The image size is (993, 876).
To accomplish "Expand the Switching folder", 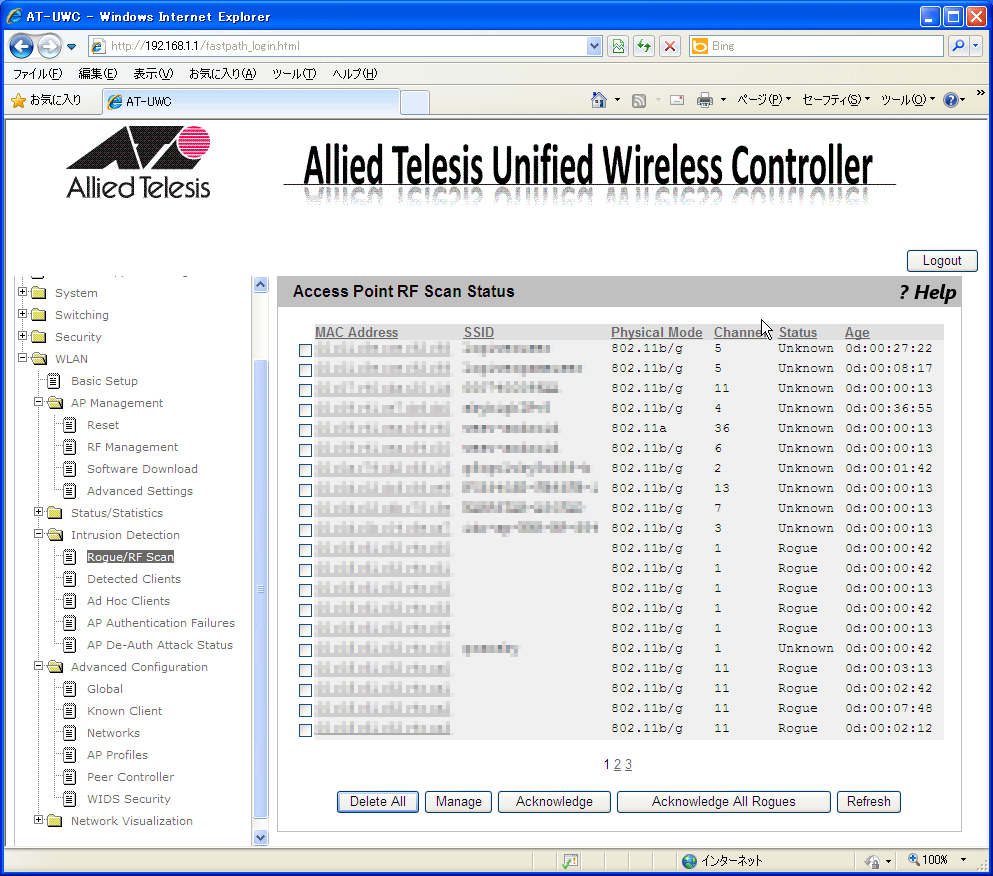I will 23,314.
